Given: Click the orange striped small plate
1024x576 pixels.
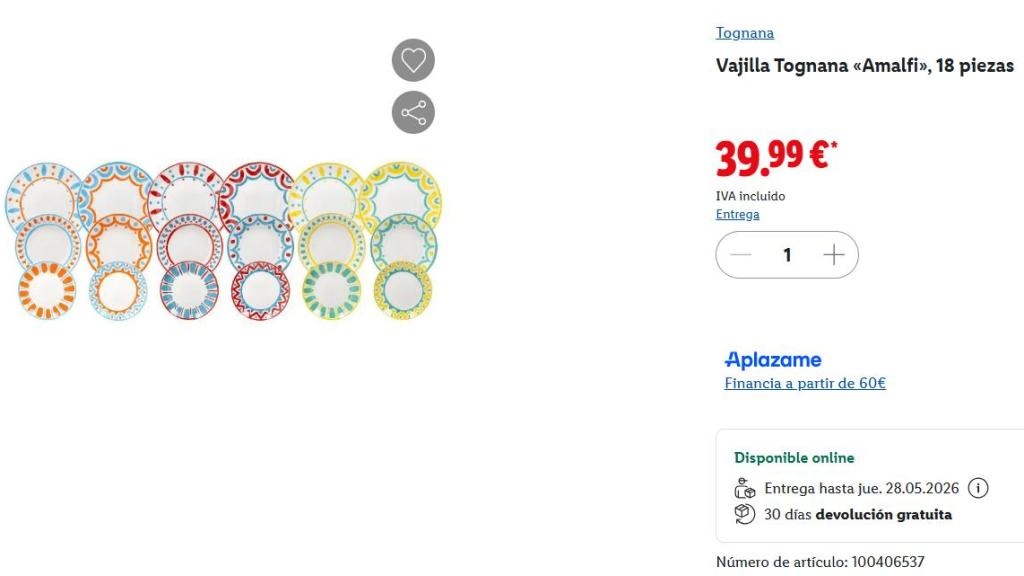Looking at the screenshot, I should pos(47,291).
